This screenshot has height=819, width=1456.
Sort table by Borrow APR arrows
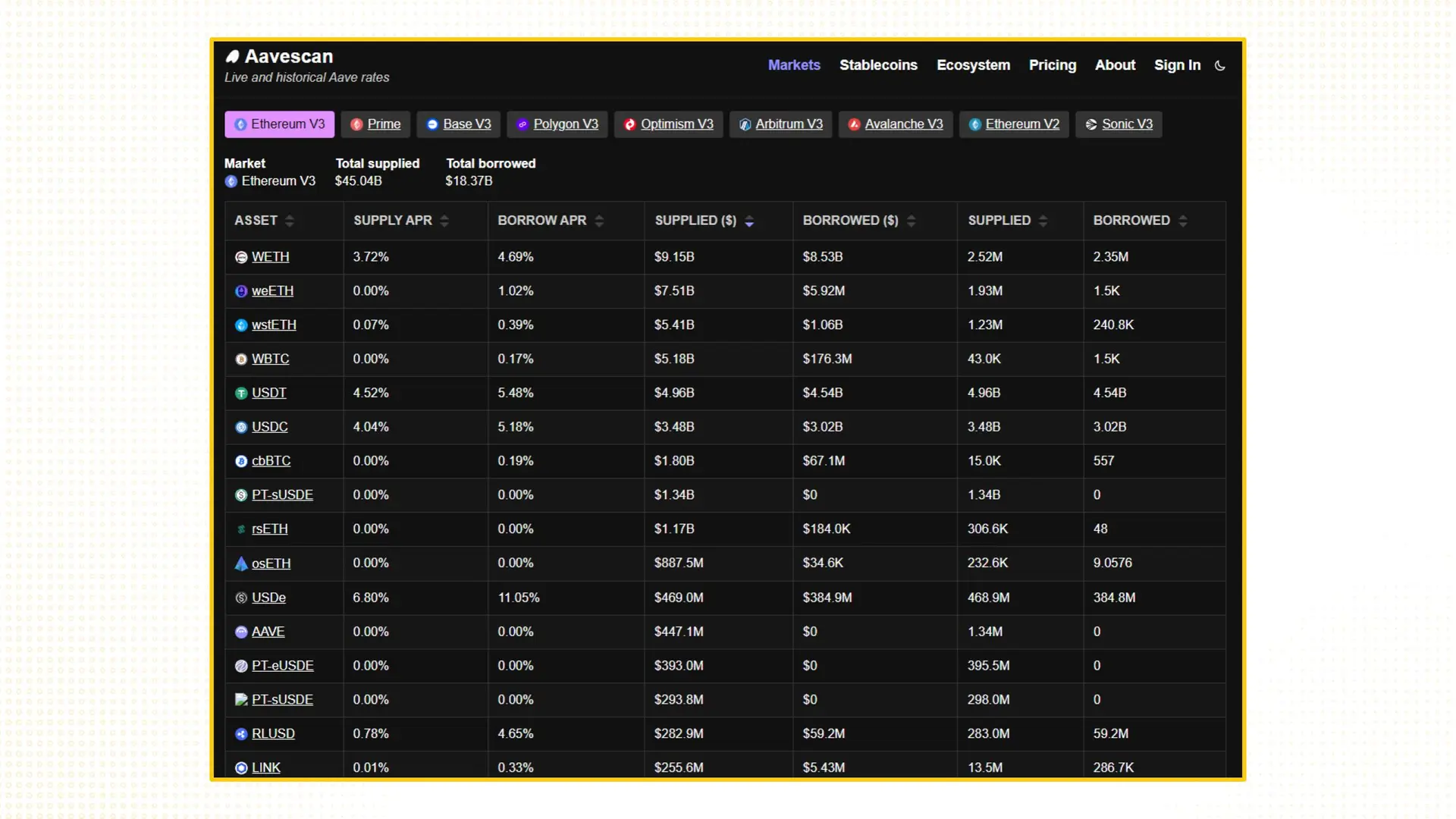click(599, 221)
